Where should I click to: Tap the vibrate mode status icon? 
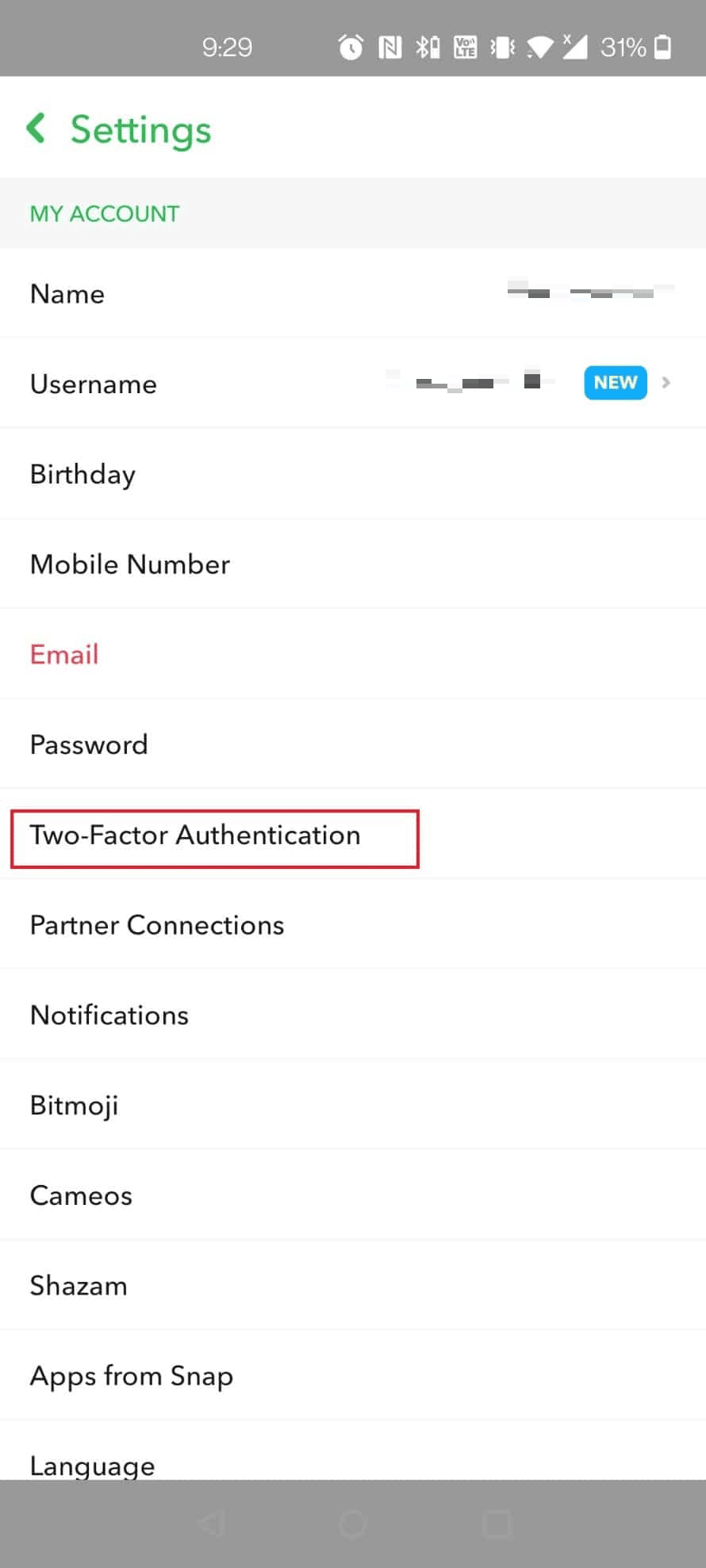(502, 48)
